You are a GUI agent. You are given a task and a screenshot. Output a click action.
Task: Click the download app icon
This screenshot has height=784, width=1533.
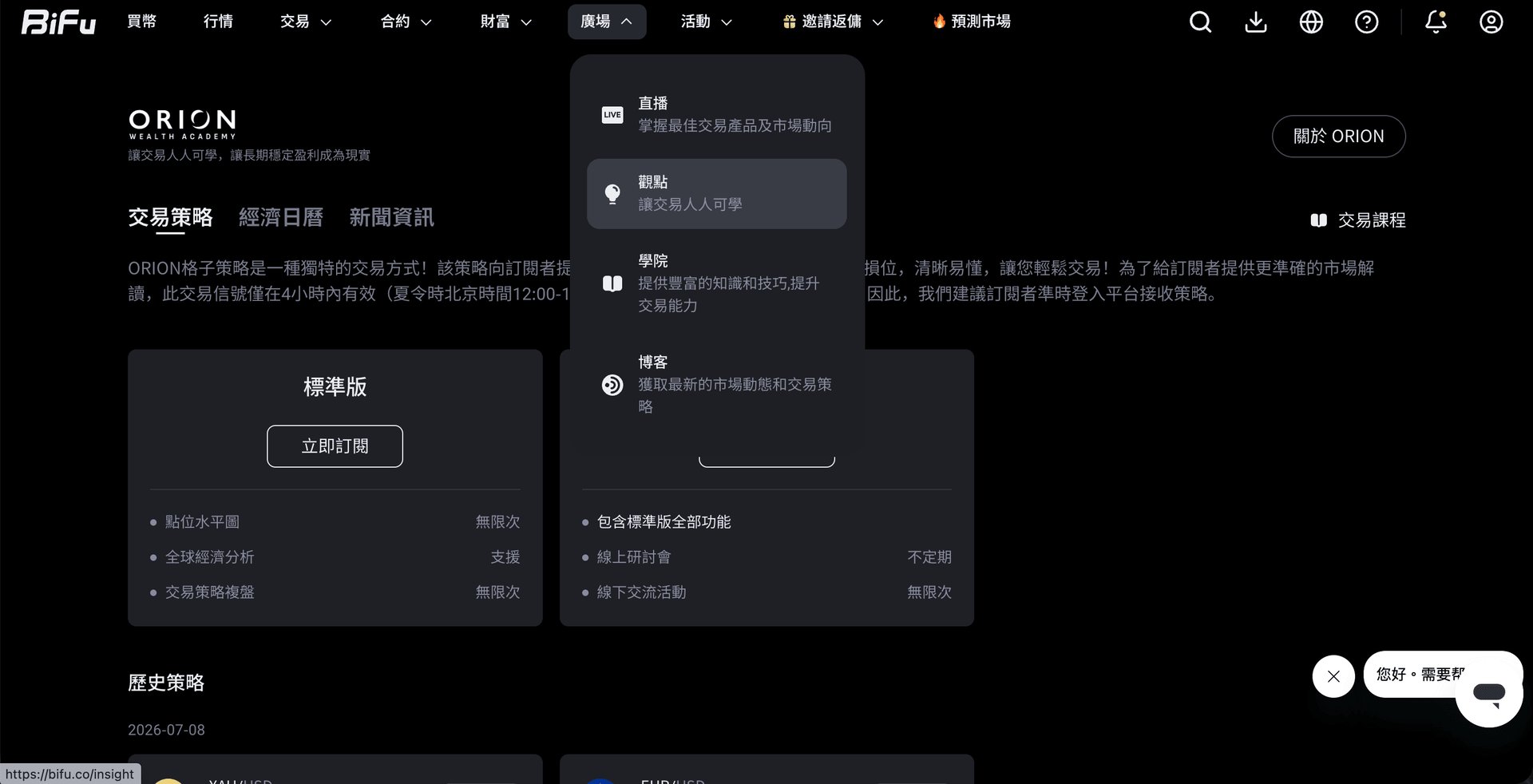[1256, 22]
